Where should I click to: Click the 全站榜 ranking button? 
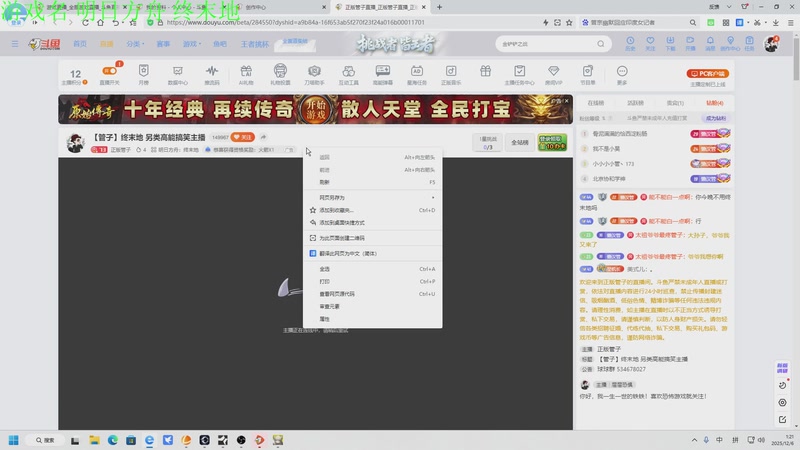pos(520,142)
